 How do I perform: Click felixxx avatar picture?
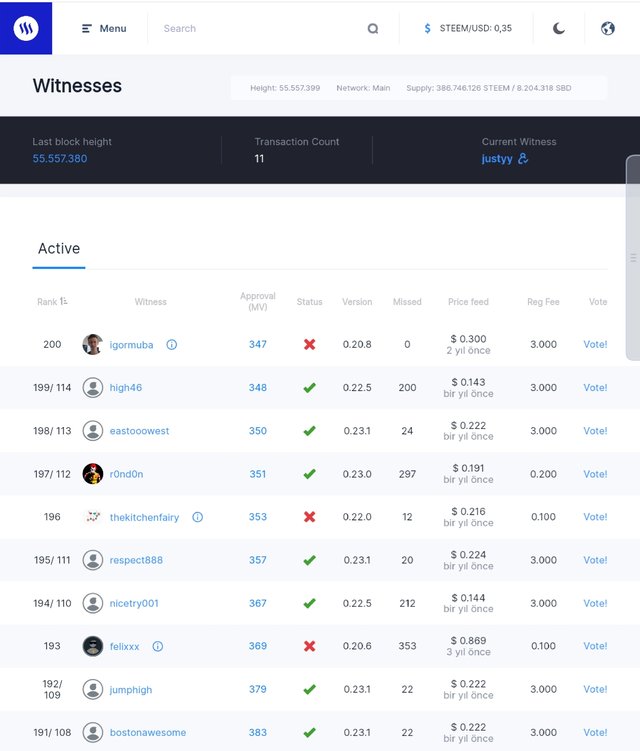coord(92,646)
